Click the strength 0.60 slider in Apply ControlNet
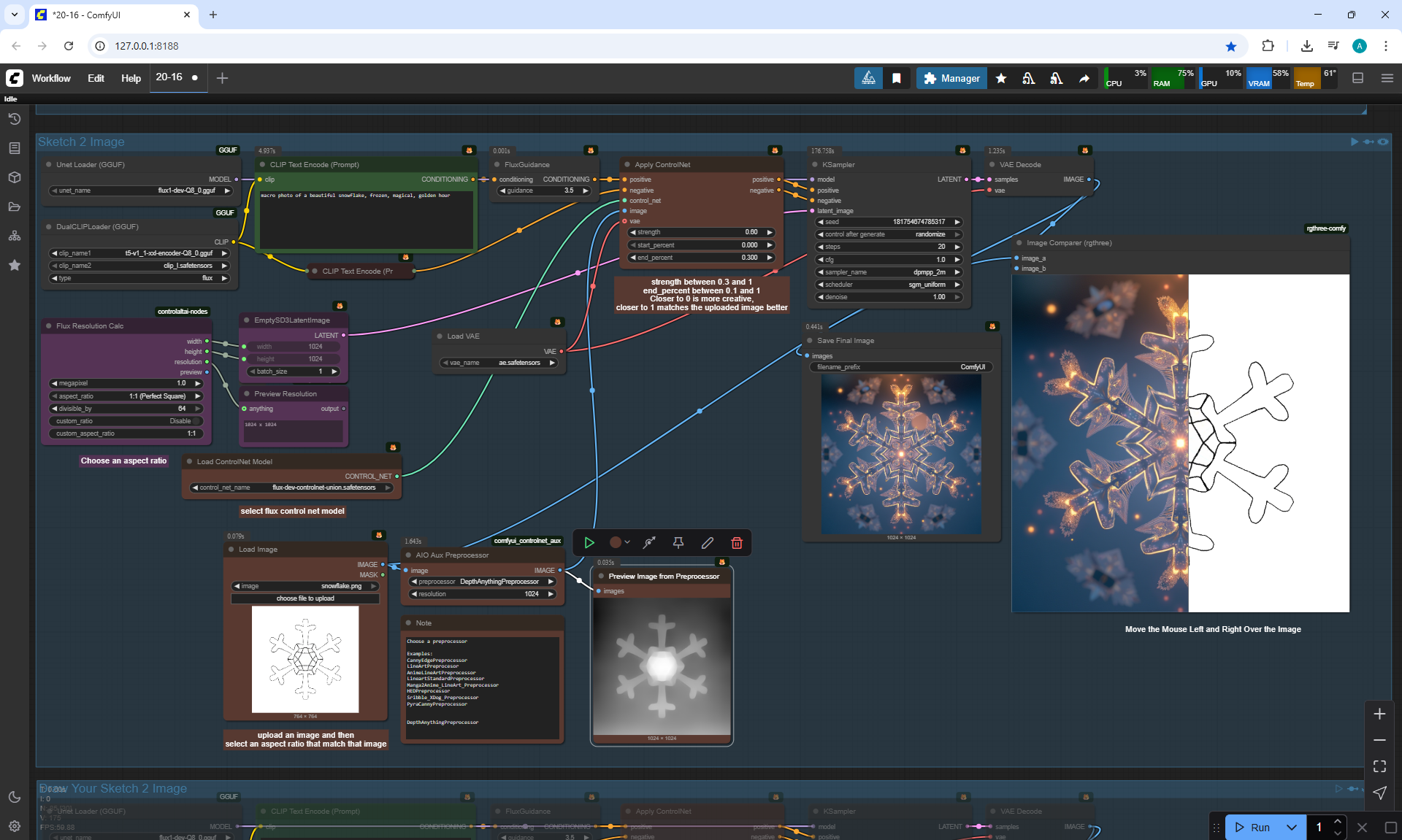Image resolution: width=1402 pixels, height=840 pixels. tap(701, 232)
